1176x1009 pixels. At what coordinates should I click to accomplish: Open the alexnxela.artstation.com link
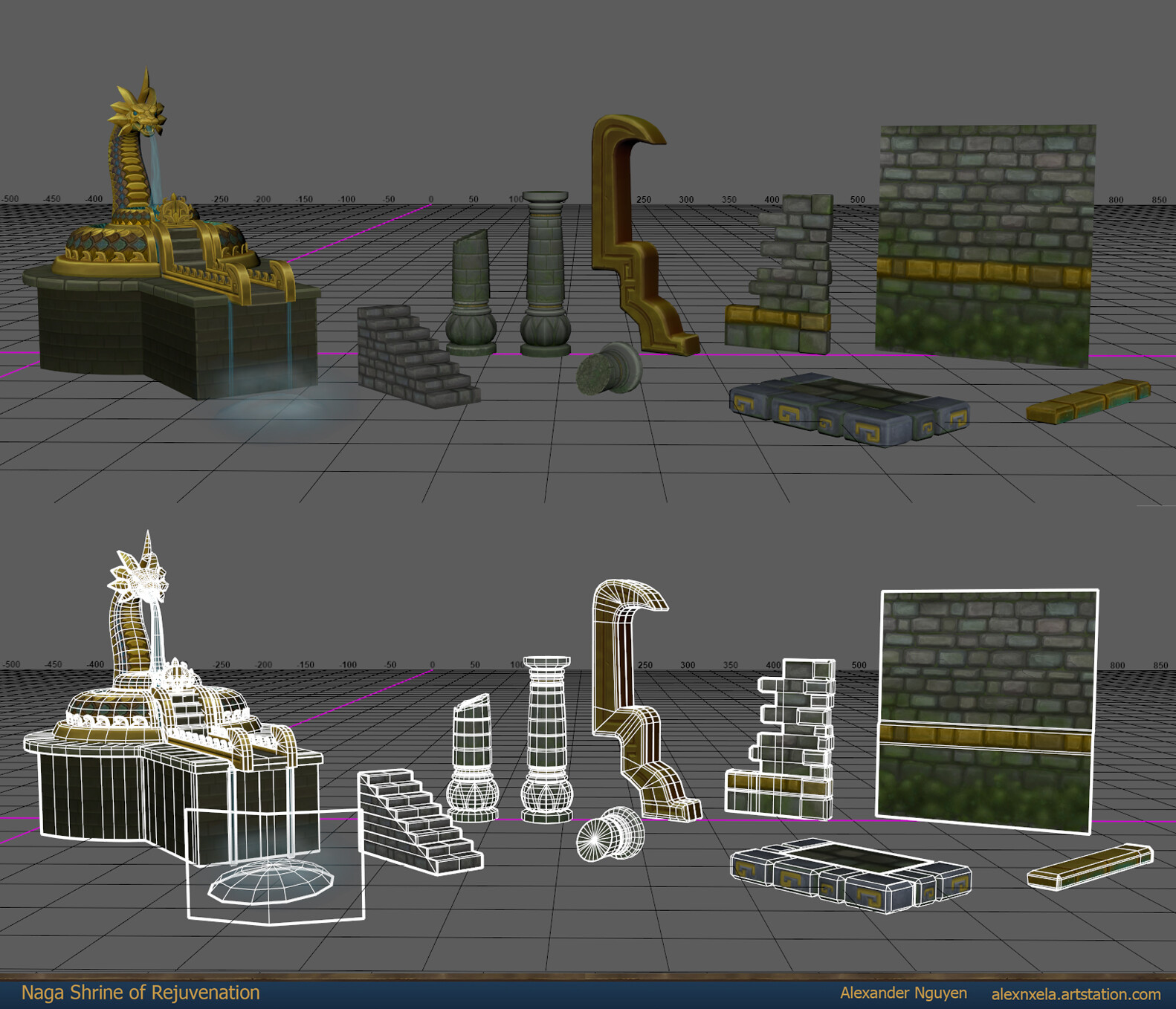(1076, 994)
